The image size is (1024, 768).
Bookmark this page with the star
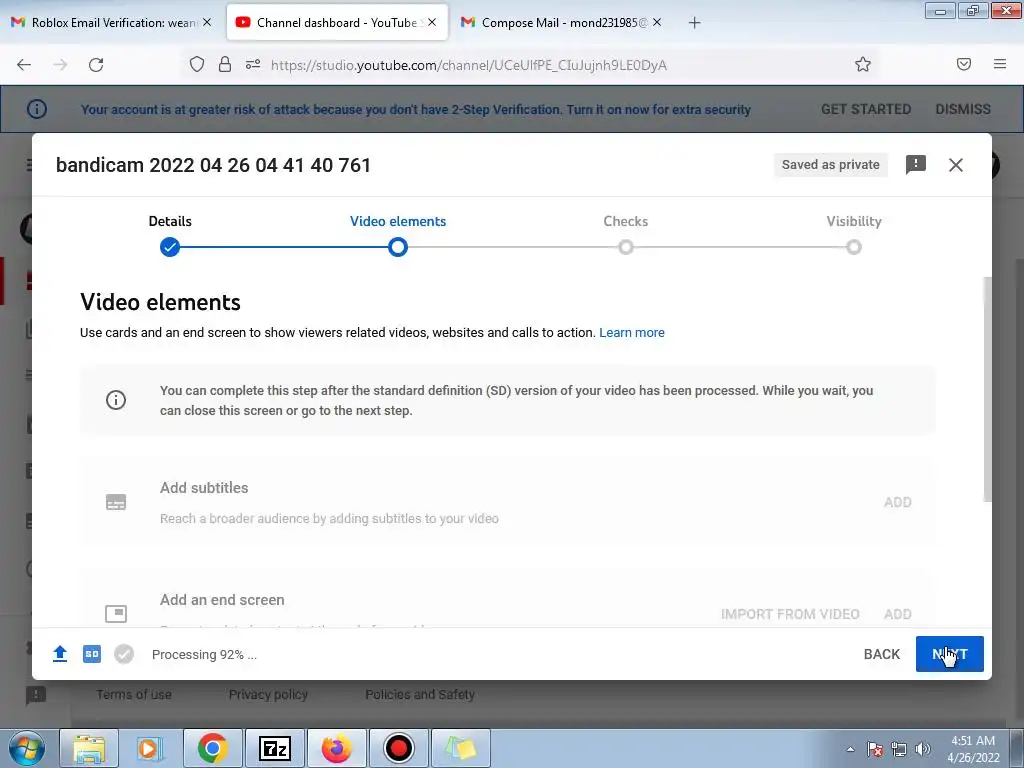pyautogui.click(x=863, y=64)
